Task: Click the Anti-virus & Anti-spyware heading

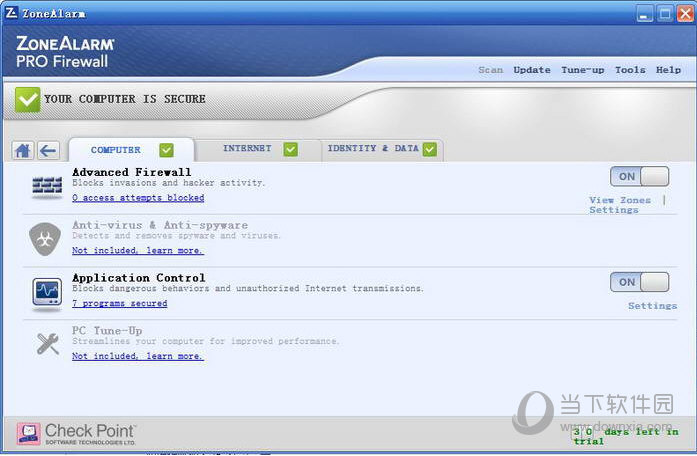Action: coord(160,225)
